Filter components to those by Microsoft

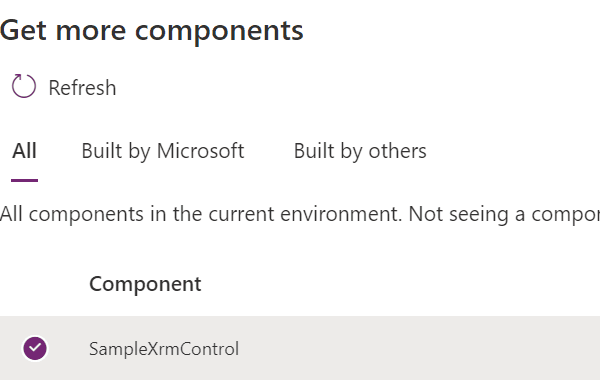[163, 151]
